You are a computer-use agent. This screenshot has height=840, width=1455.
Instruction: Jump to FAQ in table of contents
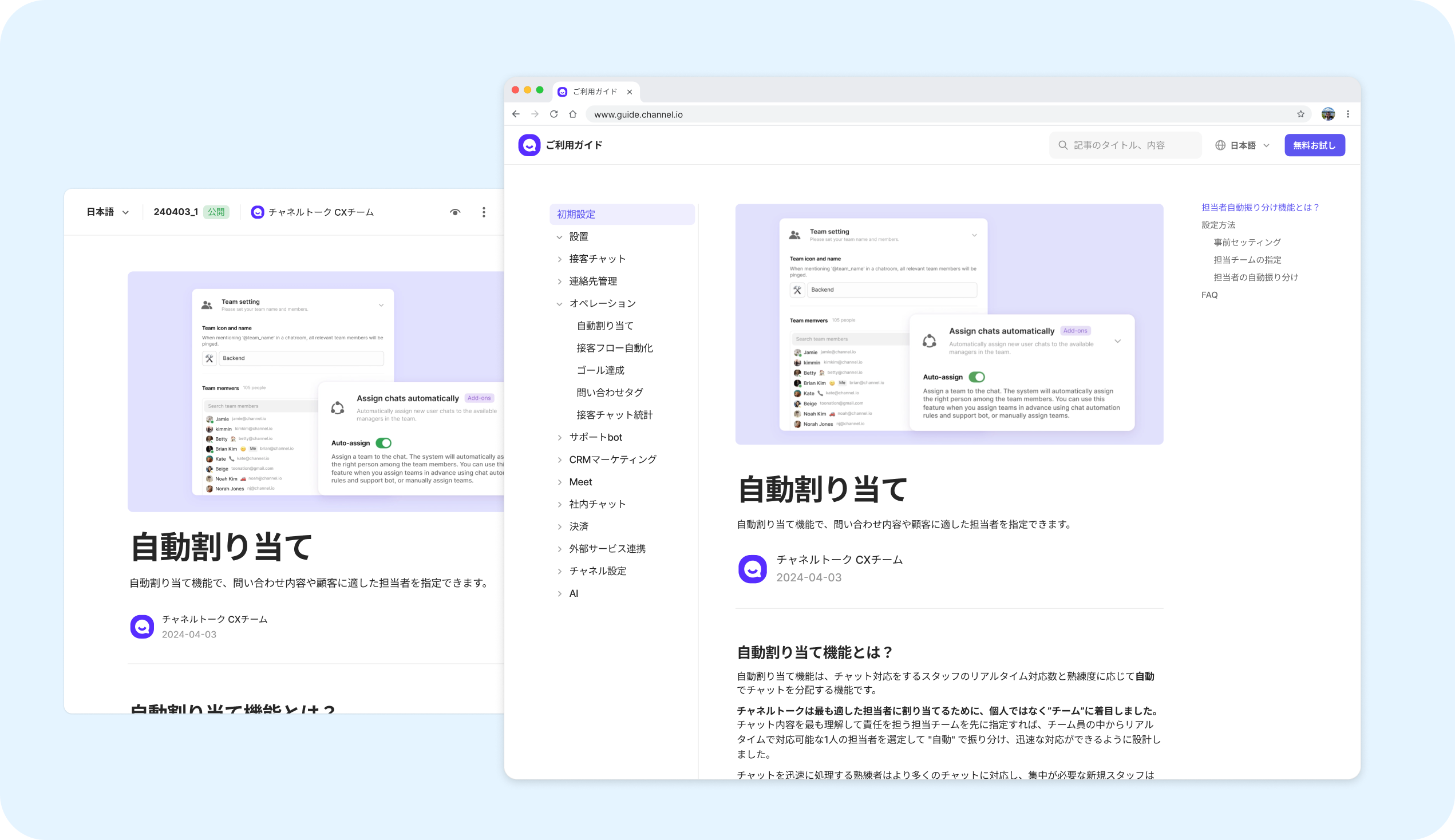click(x=1209, y=295)
